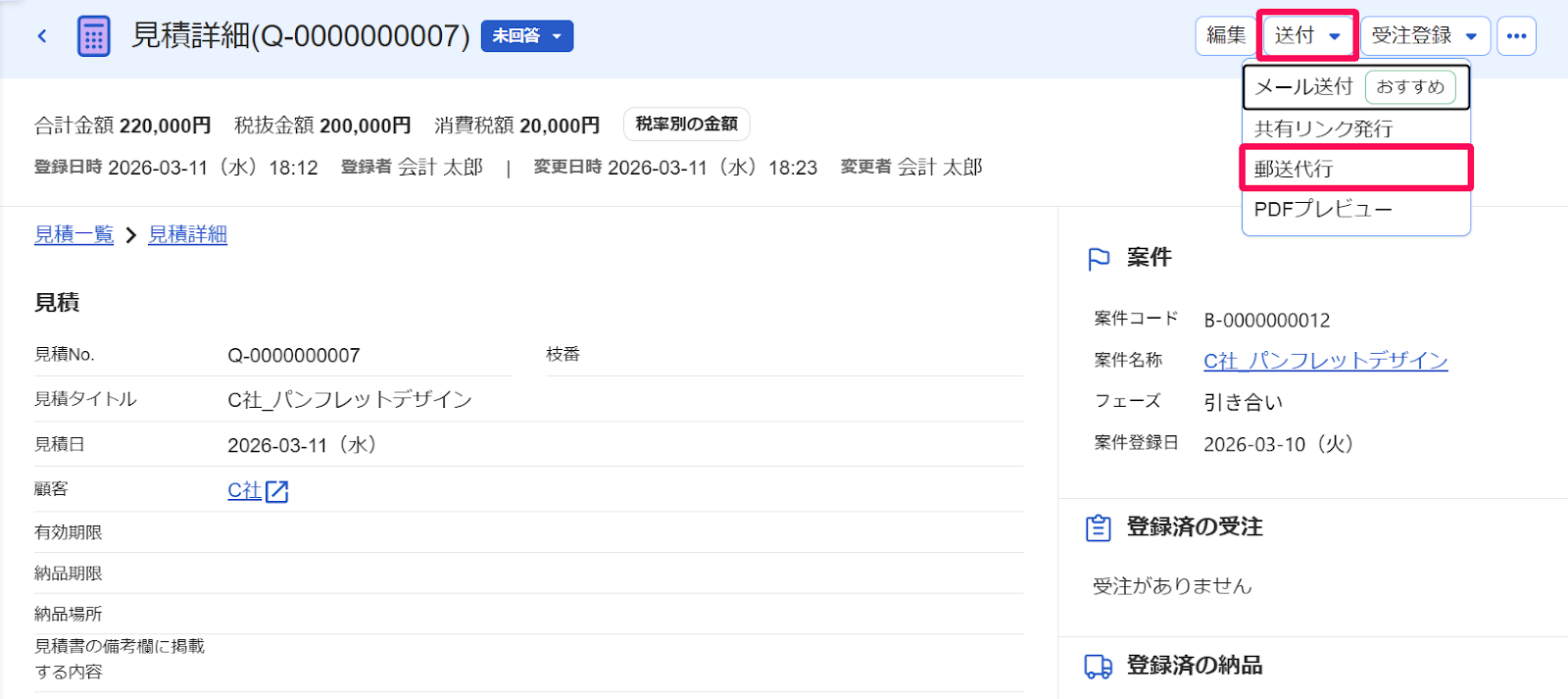
Task: Click 案件登録日 value 2026-03-10（火）
Action: [1284, 444]
